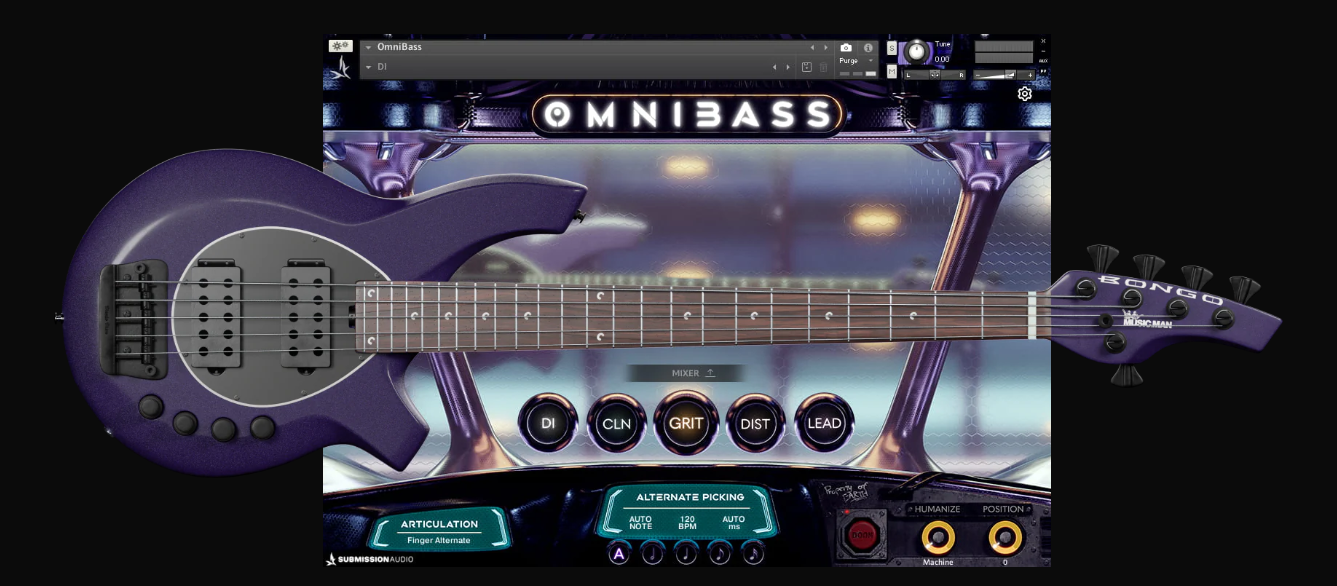This screenshot has width=1337, height=586.
Task: Select the DI tone button
Action: coord(549,423)
